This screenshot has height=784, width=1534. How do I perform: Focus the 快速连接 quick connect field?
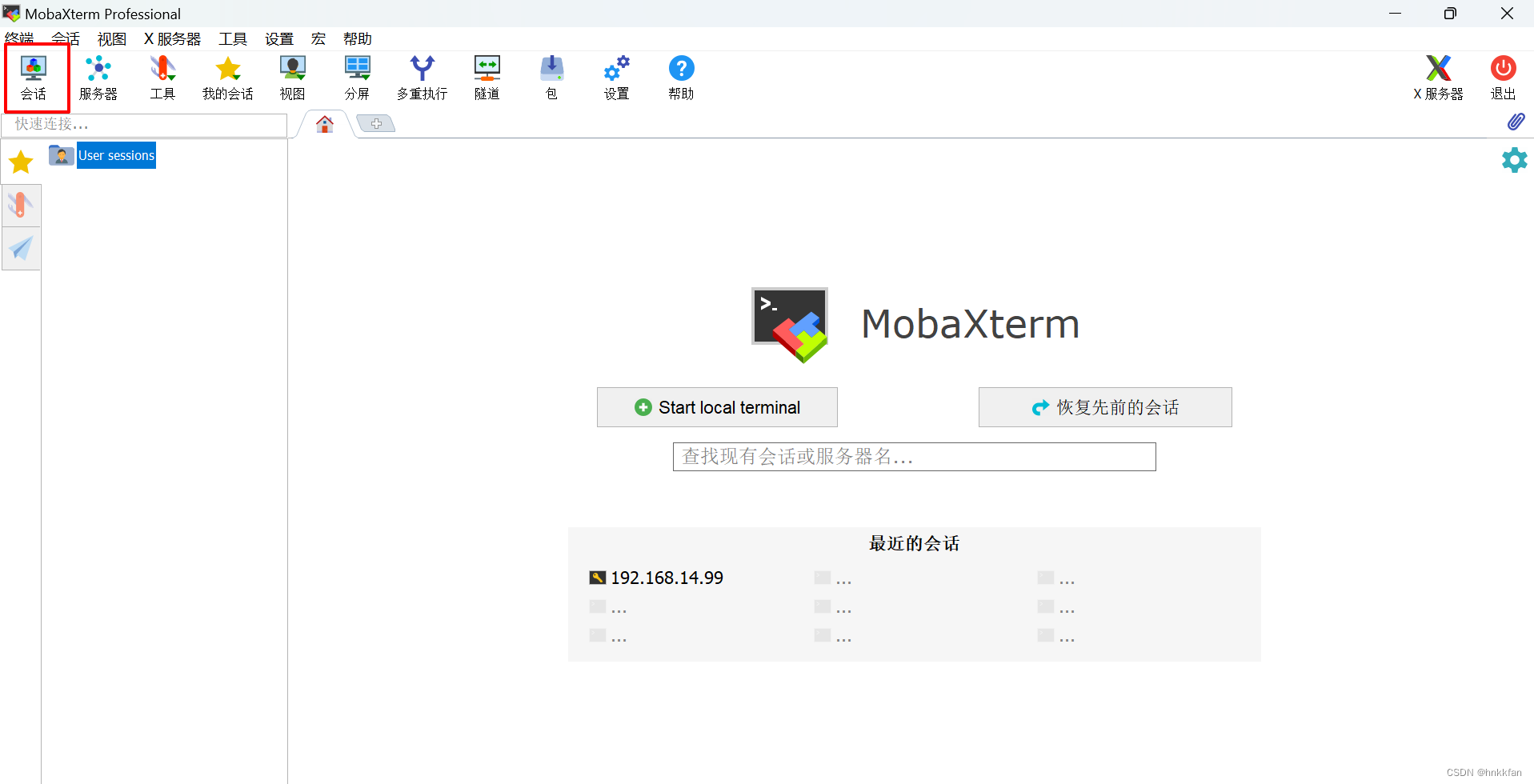[x=145, y=124]
